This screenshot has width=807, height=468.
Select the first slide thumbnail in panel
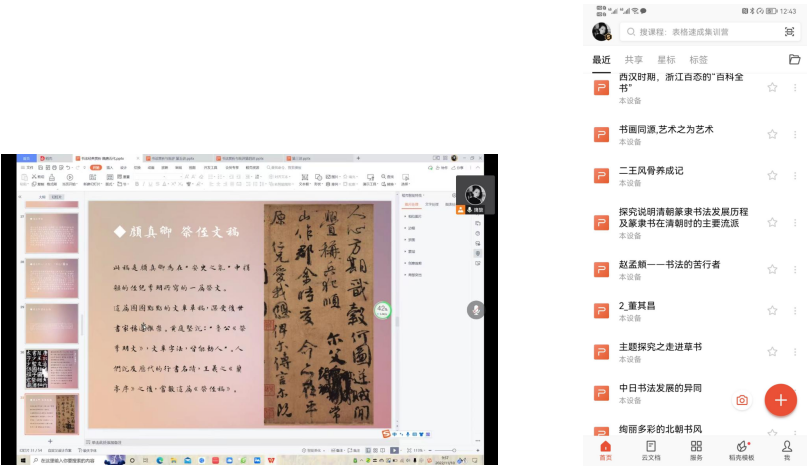pos(52,233)
